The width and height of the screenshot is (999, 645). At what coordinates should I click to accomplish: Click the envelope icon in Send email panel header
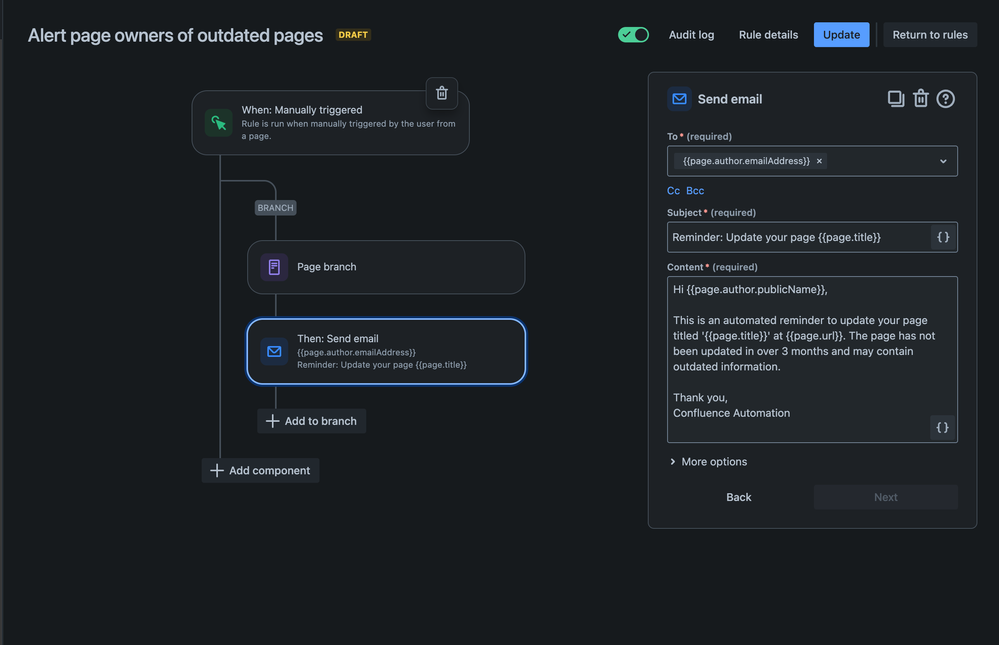pyautogui.click(x=679, y=99)
